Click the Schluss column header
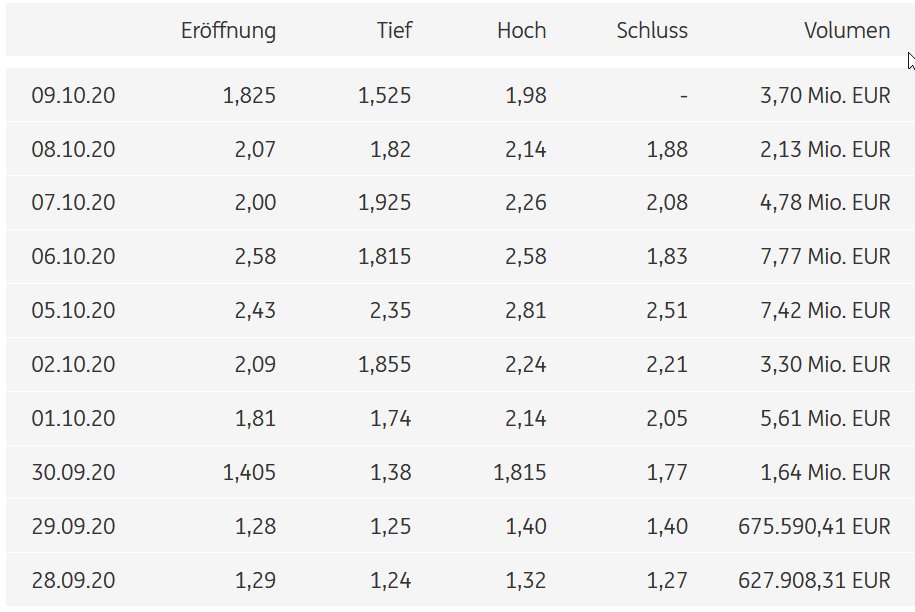The height and width of the screenshot is (612, 915). coord(652,31)
